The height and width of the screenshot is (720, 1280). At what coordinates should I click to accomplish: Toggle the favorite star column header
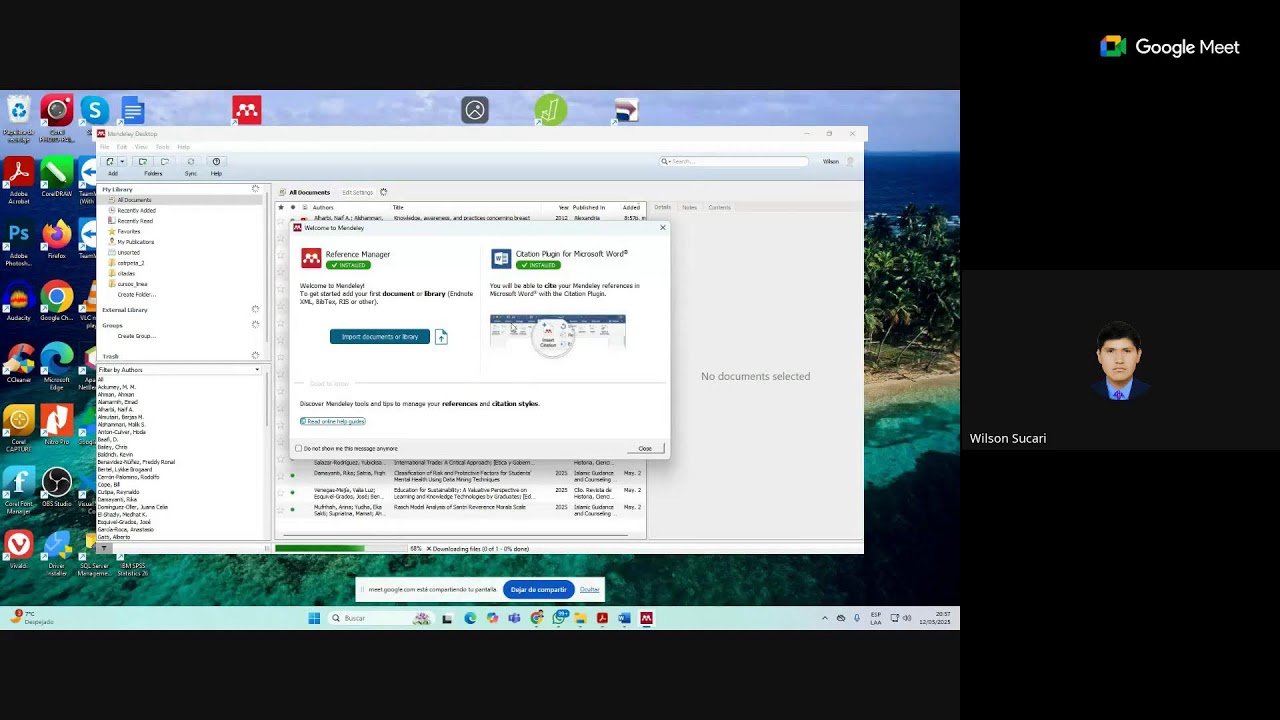click(281, 207)
